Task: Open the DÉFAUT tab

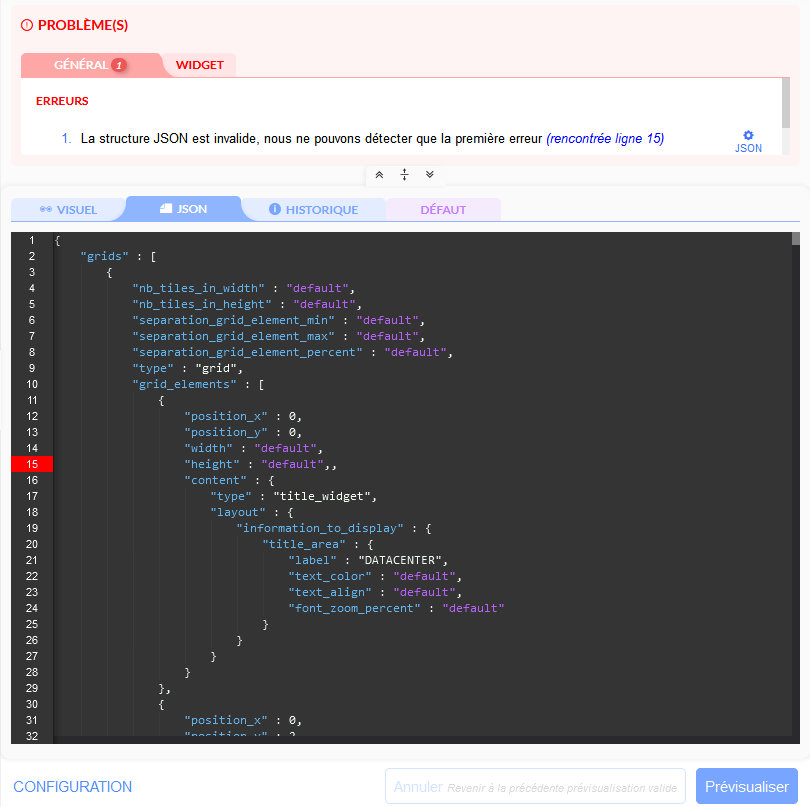Action: point(443,210)
